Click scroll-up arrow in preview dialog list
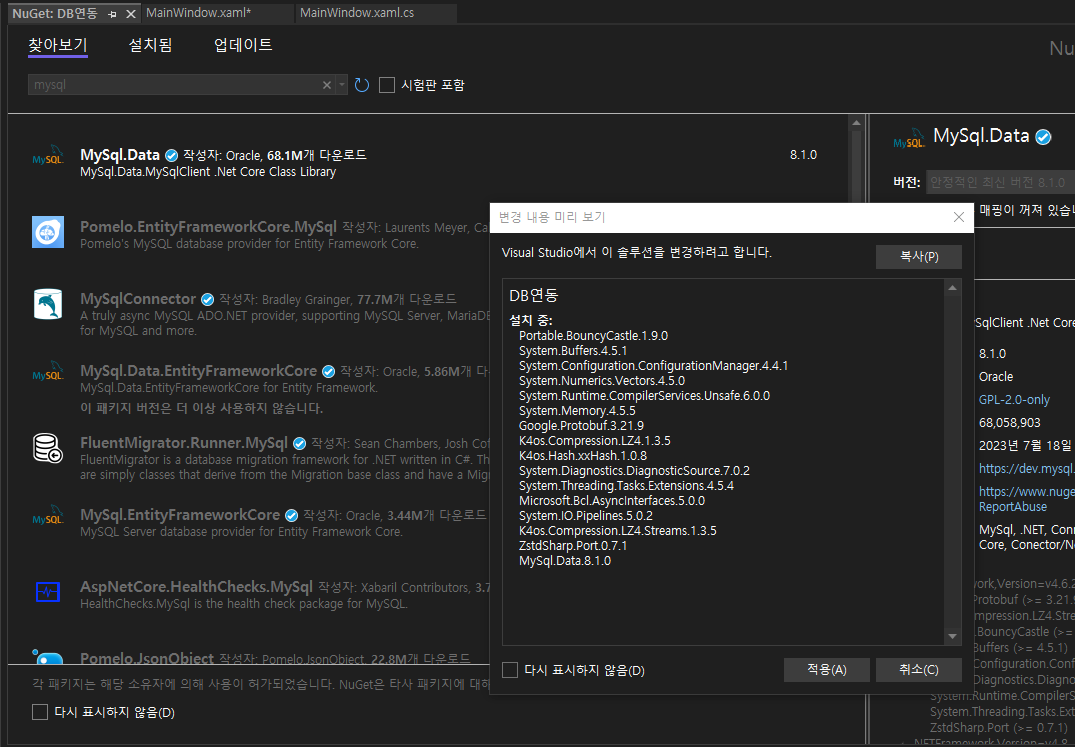The width and height of the screenshot is (1075, 747). click(952, 288)
